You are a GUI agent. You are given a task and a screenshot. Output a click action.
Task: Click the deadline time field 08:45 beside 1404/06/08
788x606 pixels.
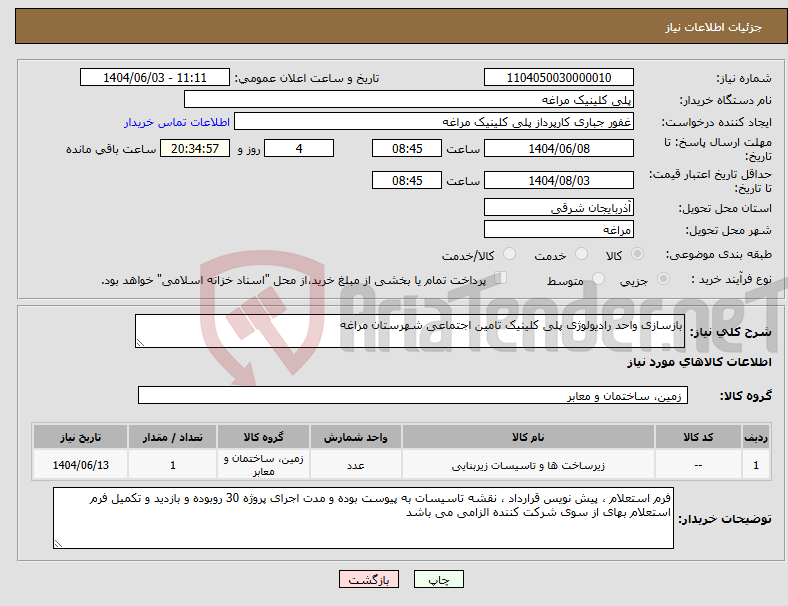click(x=407, y=148)
